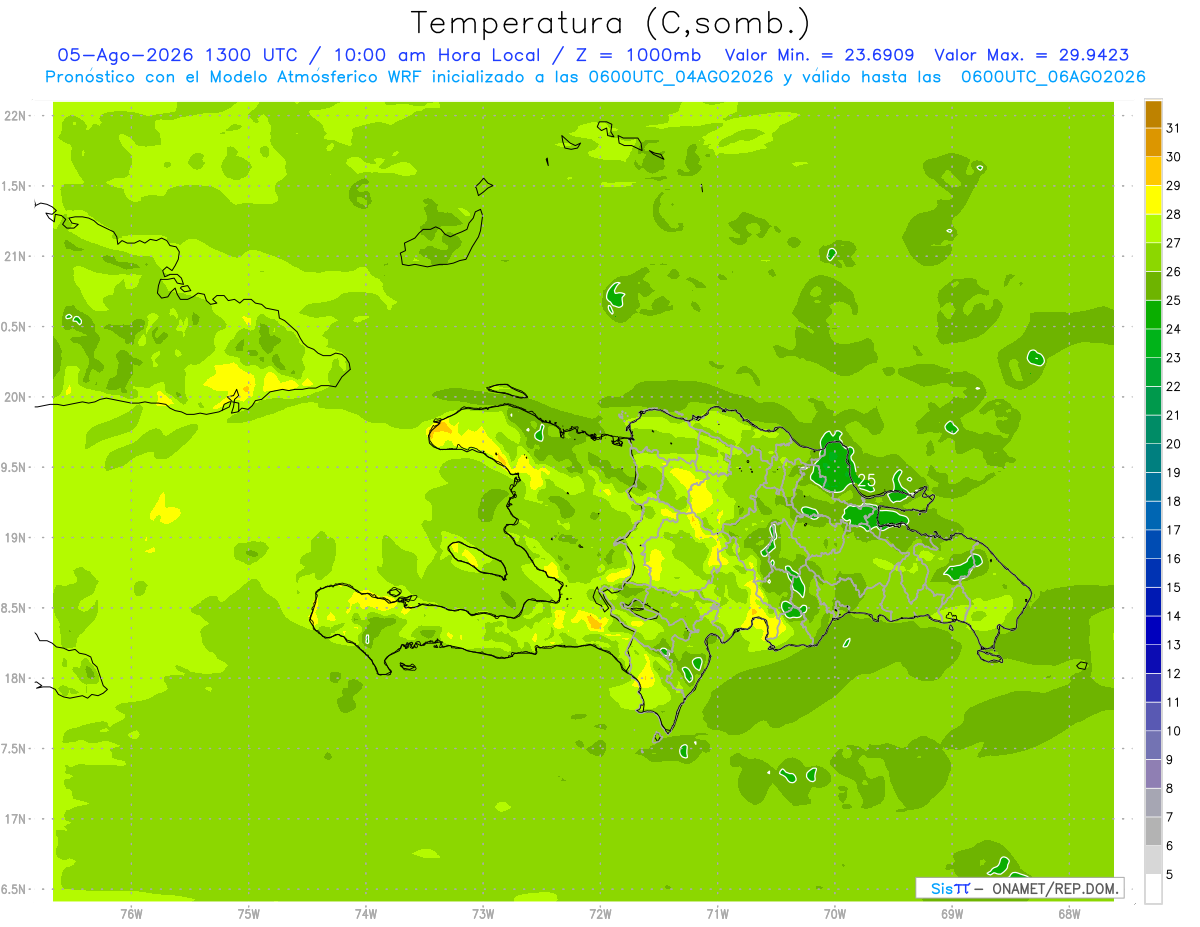Pick the brown legend swatch above 31
The image size is (1200, 927).
click(1153, 115)
